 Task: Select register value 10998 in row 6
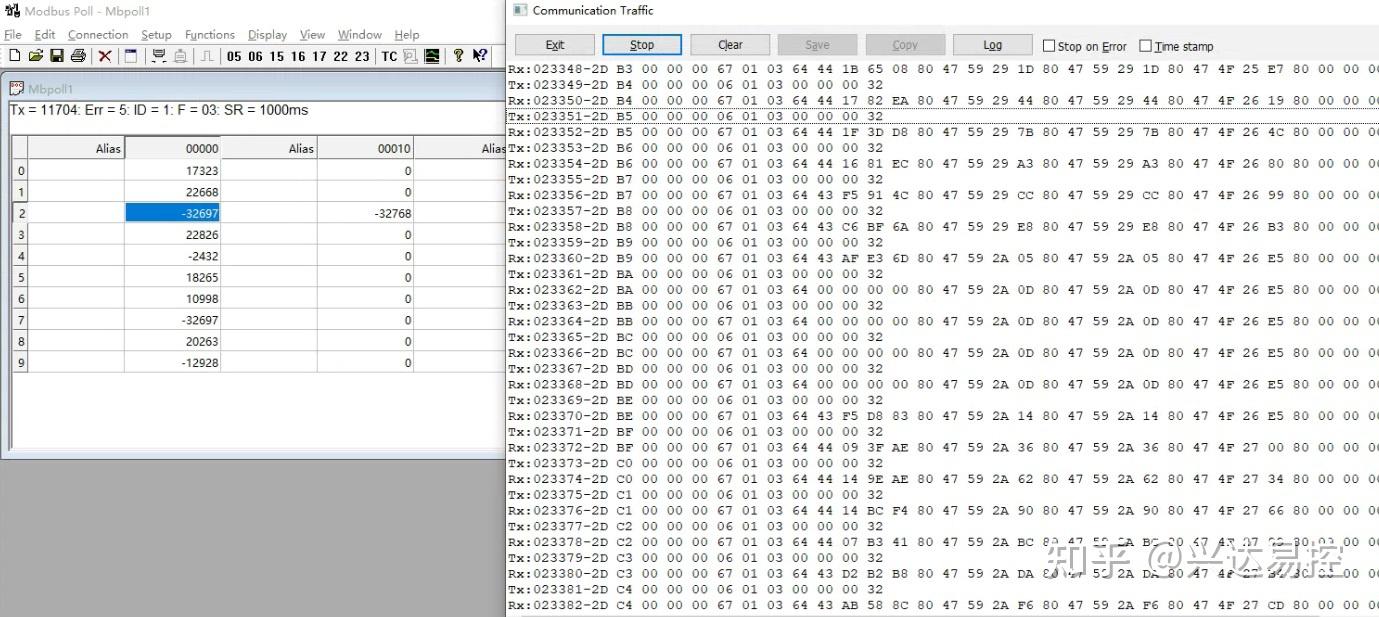(x=172, y=299)
